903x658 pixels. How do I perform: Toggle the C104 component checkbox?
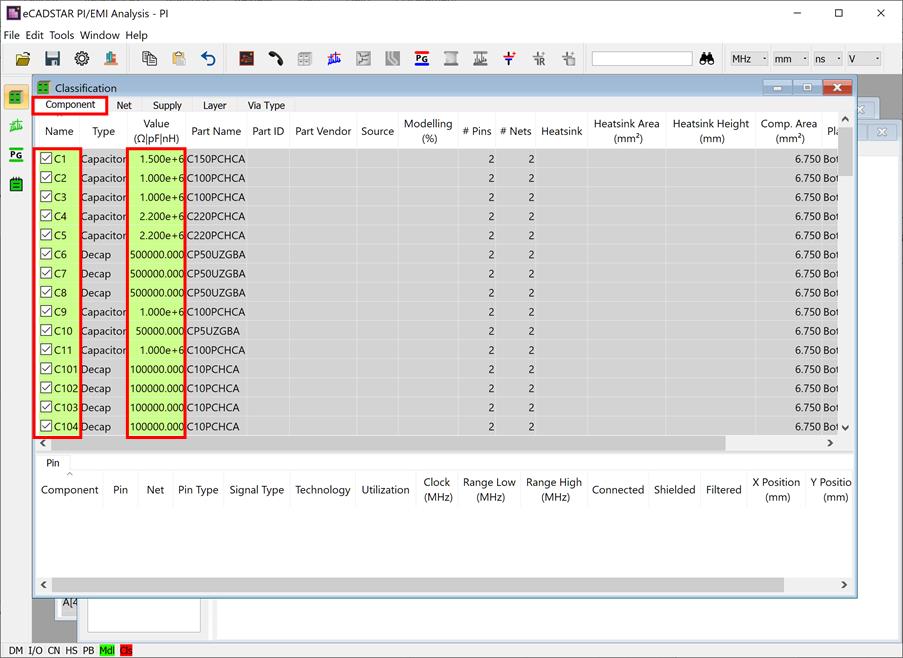46,426
